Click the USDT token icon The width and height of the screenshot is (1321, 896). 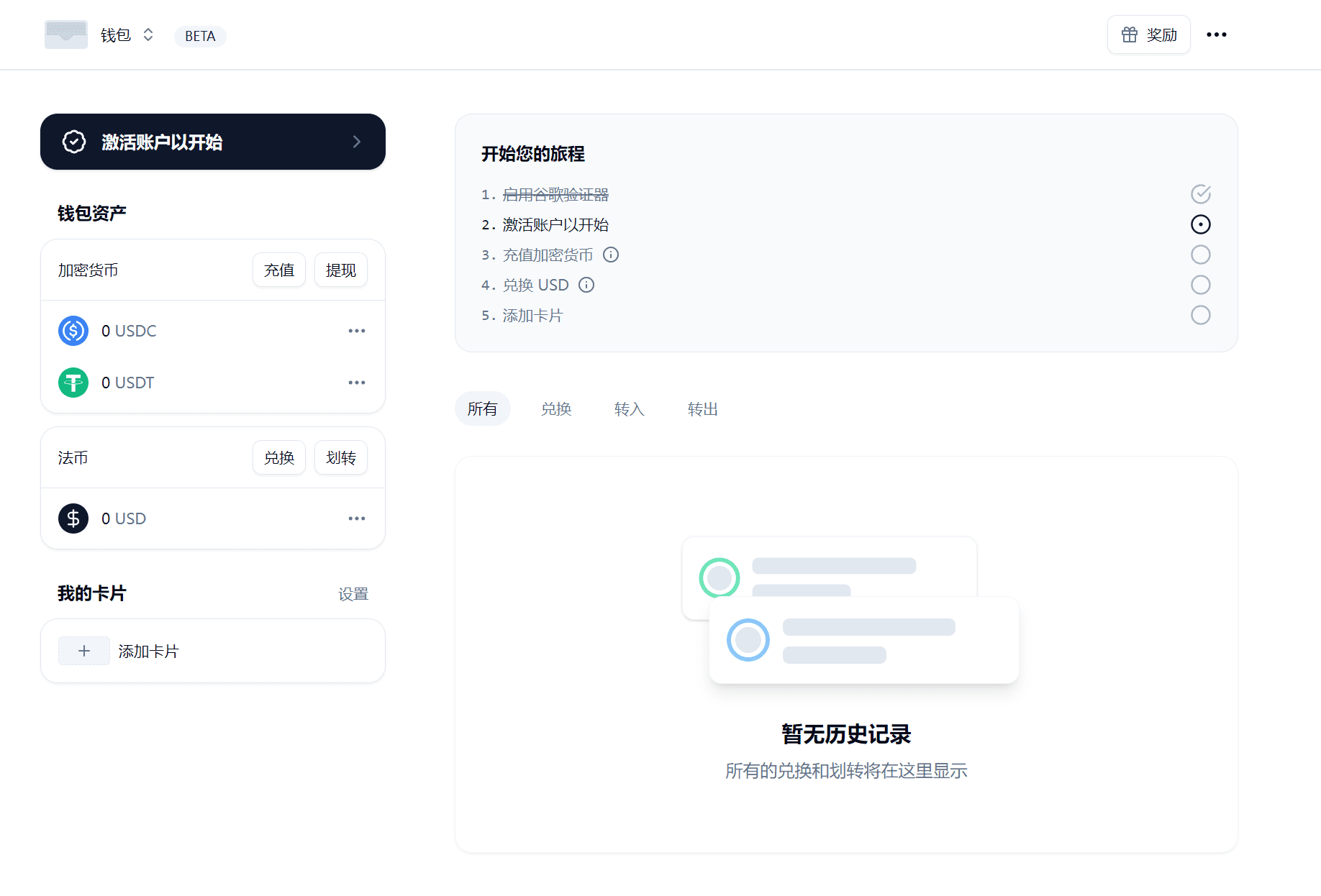[73, 383]
